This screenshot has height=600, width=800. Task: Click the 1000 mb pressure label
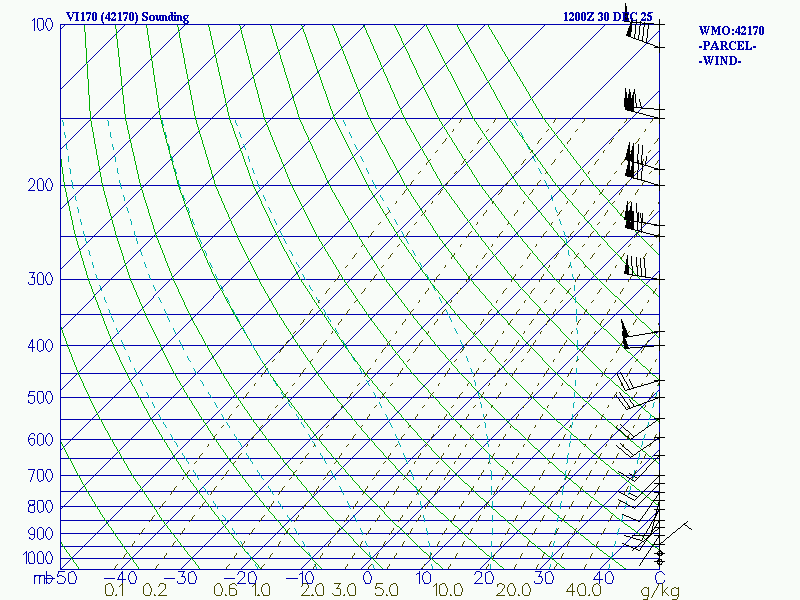[38, 558]
